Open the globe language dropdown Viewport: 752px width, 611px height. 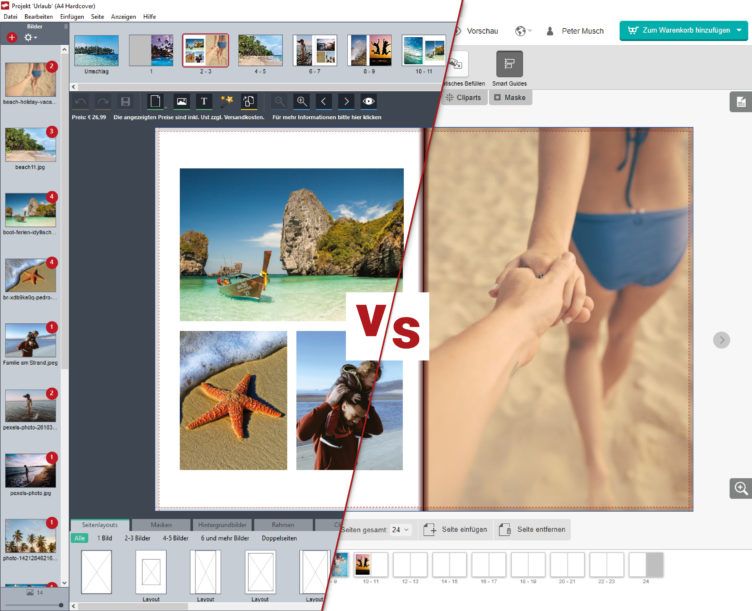(x=523, y=31)
